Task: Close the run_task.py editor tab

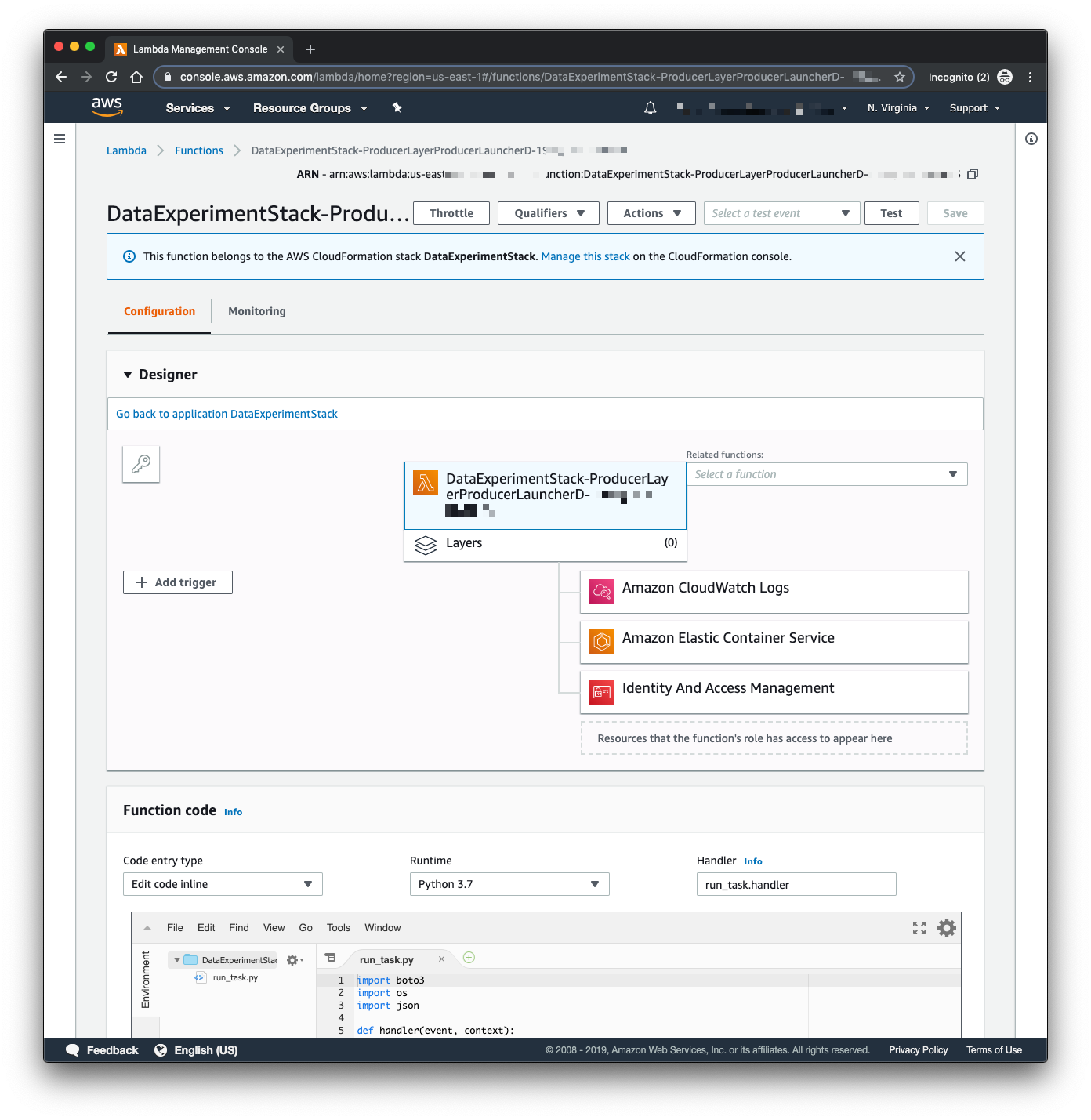Action: pos(441,959)
